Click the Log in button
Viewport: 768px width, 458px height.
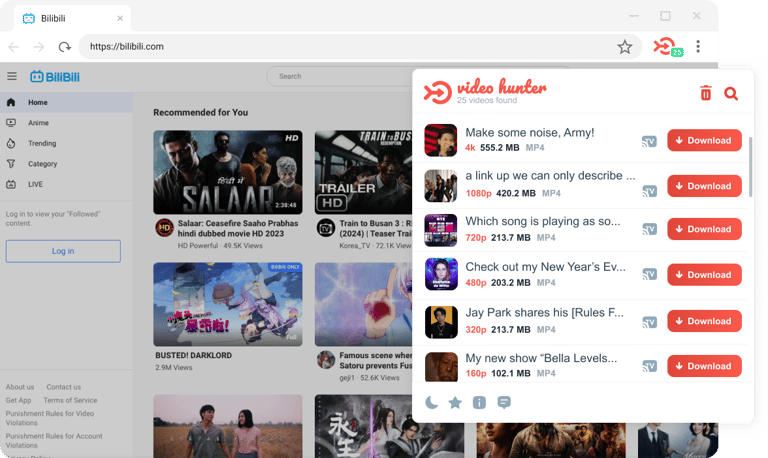coord(63,251)
